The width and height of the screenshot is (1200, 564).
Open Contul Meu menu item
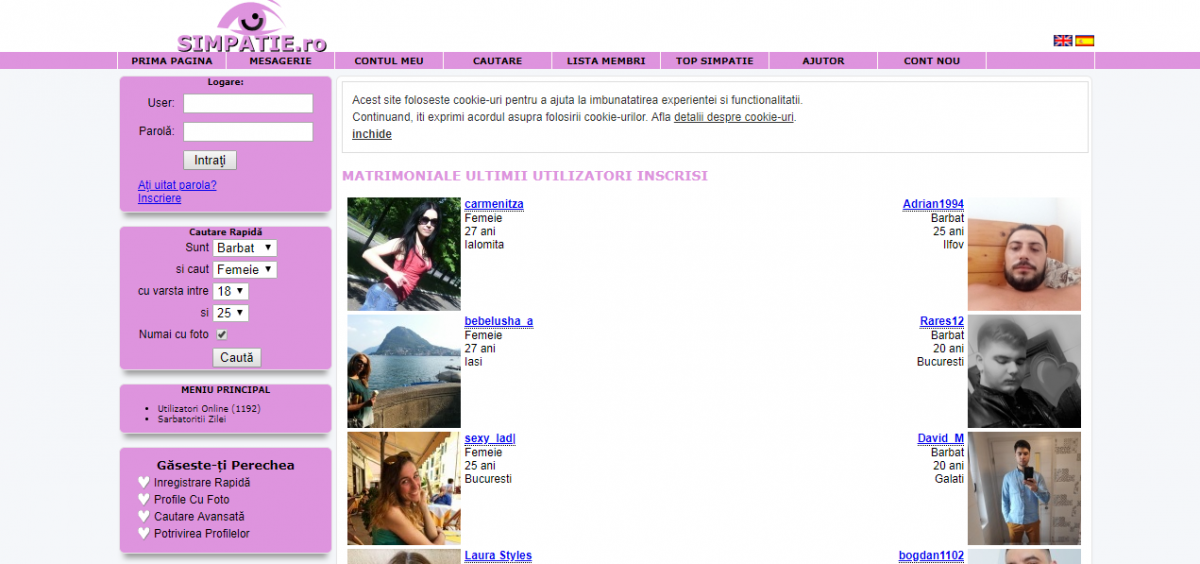click(389, 61)
